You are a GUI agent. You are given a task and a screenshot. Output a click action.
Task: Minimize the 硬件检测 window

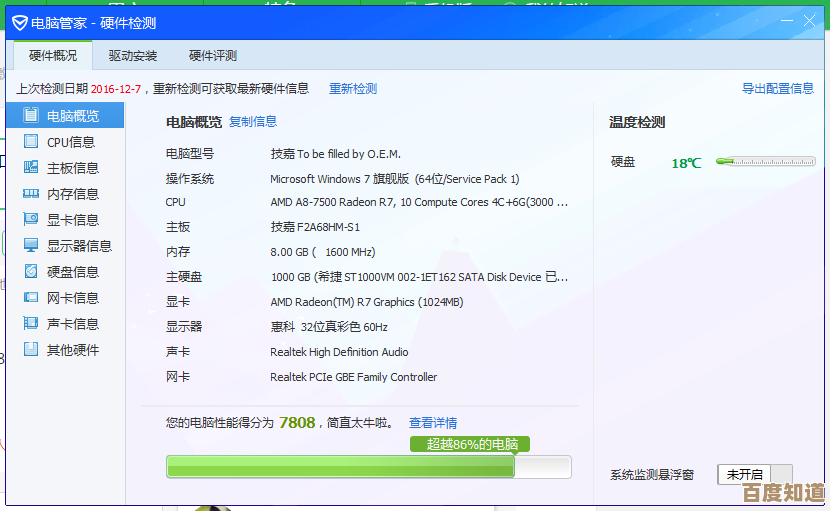pos(787,21)
